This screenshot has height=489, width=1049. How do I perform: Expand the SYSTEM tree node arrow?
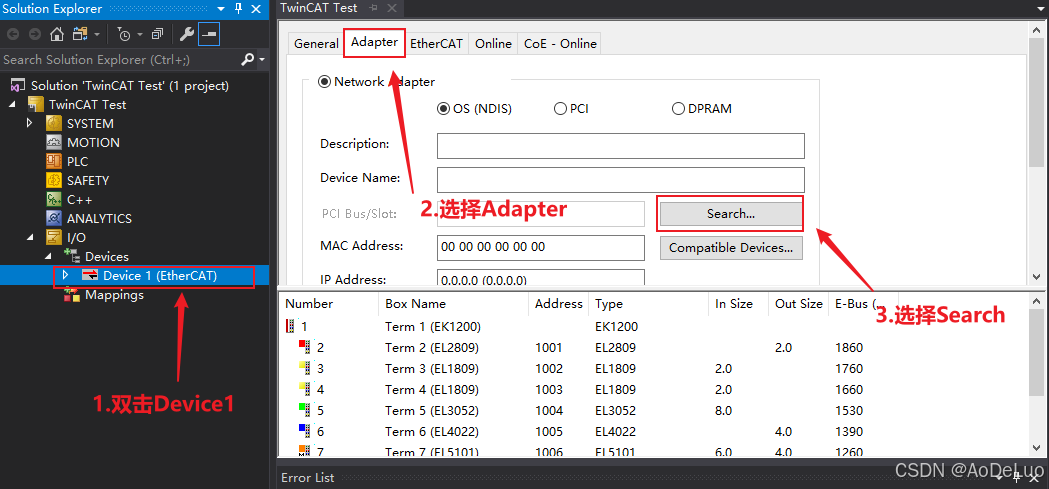(x=29, y=123)
